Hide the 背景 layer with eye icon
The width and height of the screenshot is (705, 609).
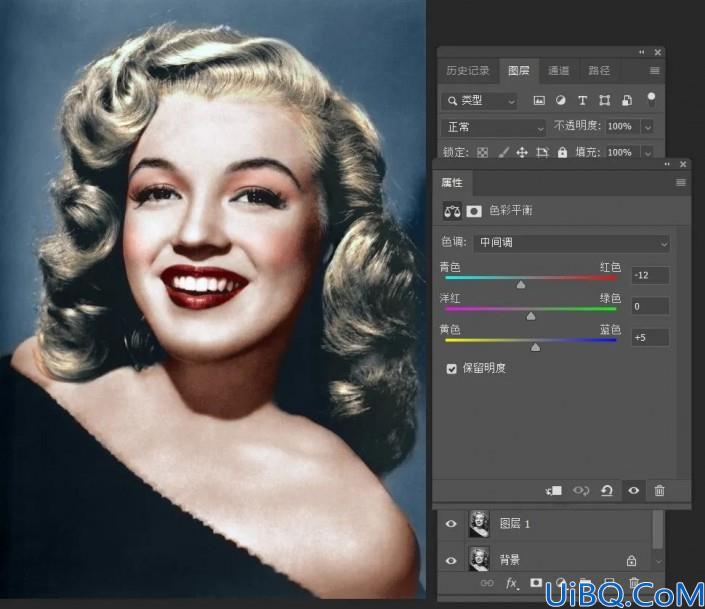coord(451,560)
